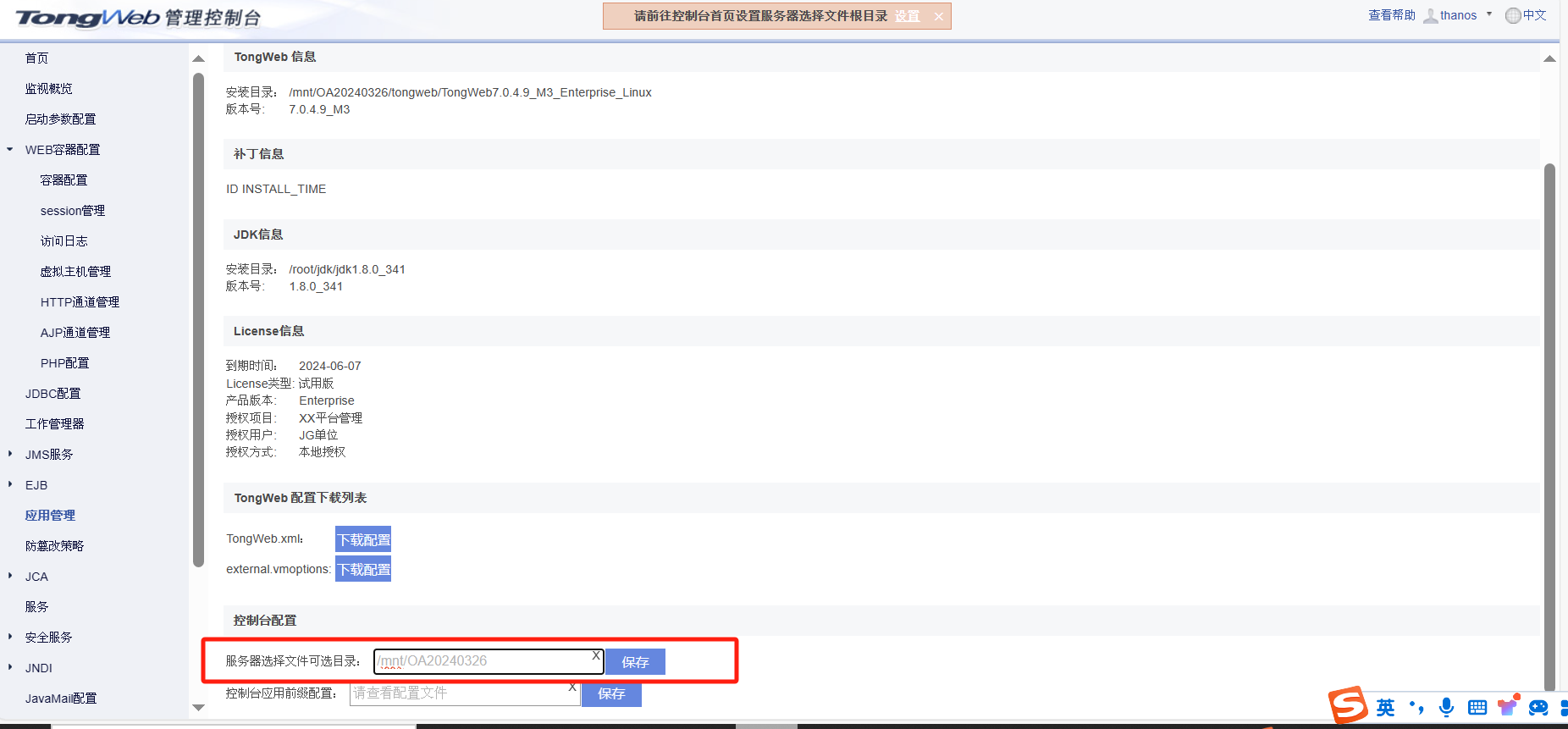Open the thanos user dropdown arrow
This screenshot has height=729, width=1568.
(x=1489, y=14)
